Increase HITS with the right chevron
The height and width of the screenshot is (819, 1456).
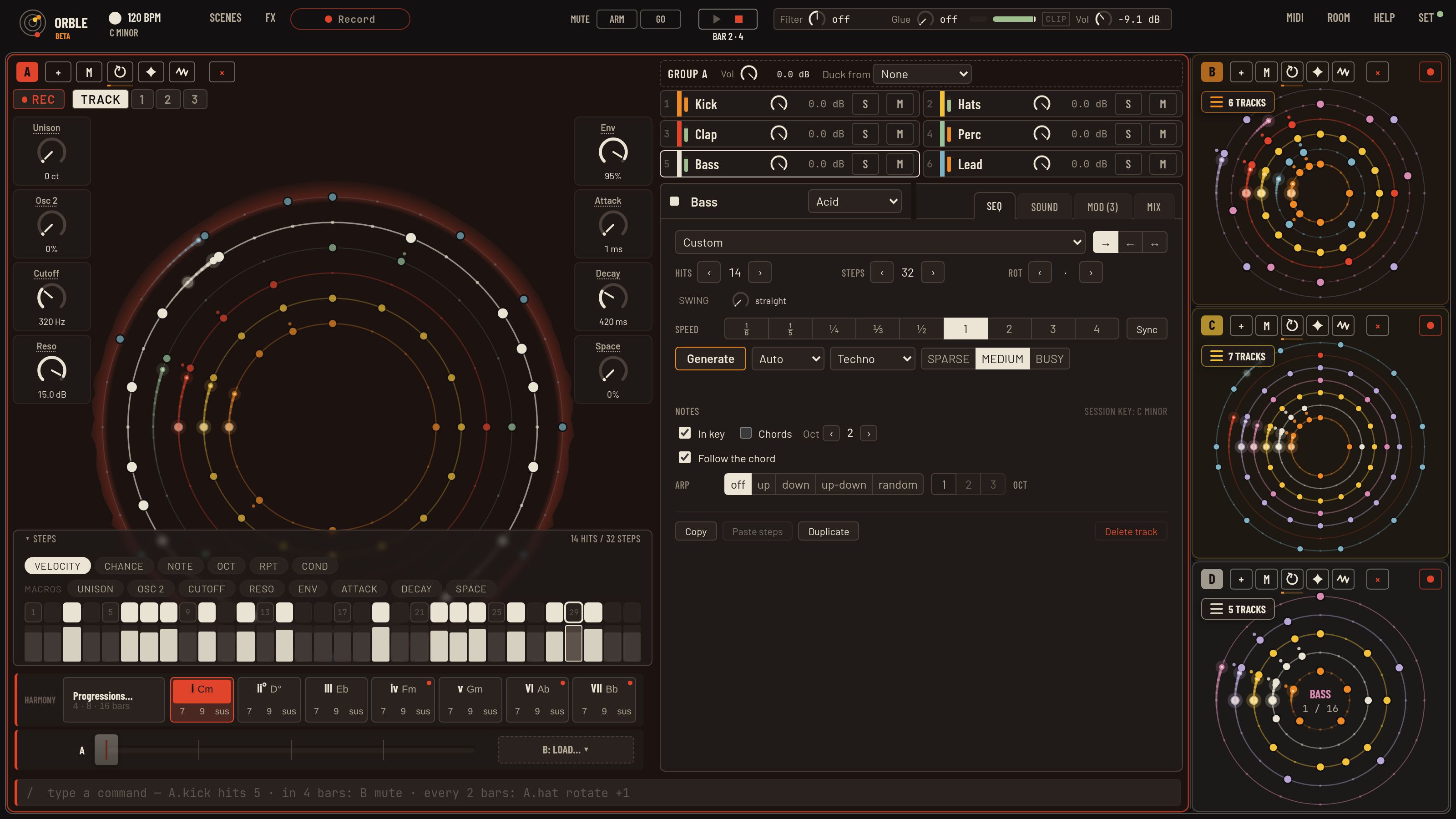(x=760, y=273)
